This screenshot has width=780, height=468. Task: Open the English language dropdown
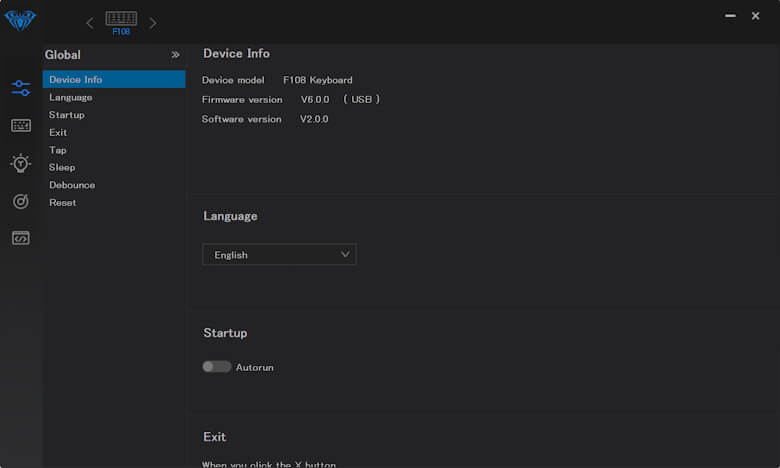279,255
